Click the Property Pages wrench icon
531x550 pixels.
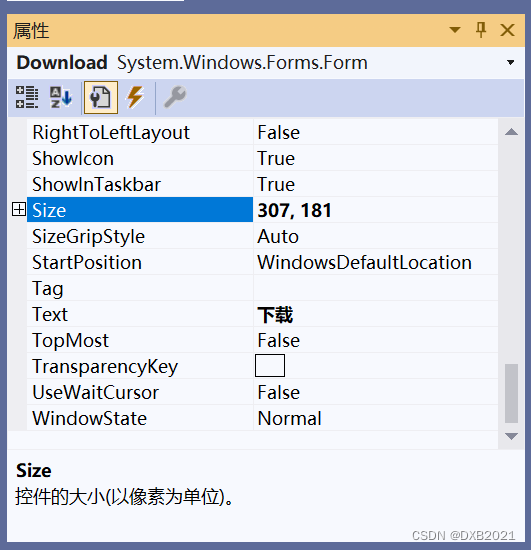click(175, 97)
